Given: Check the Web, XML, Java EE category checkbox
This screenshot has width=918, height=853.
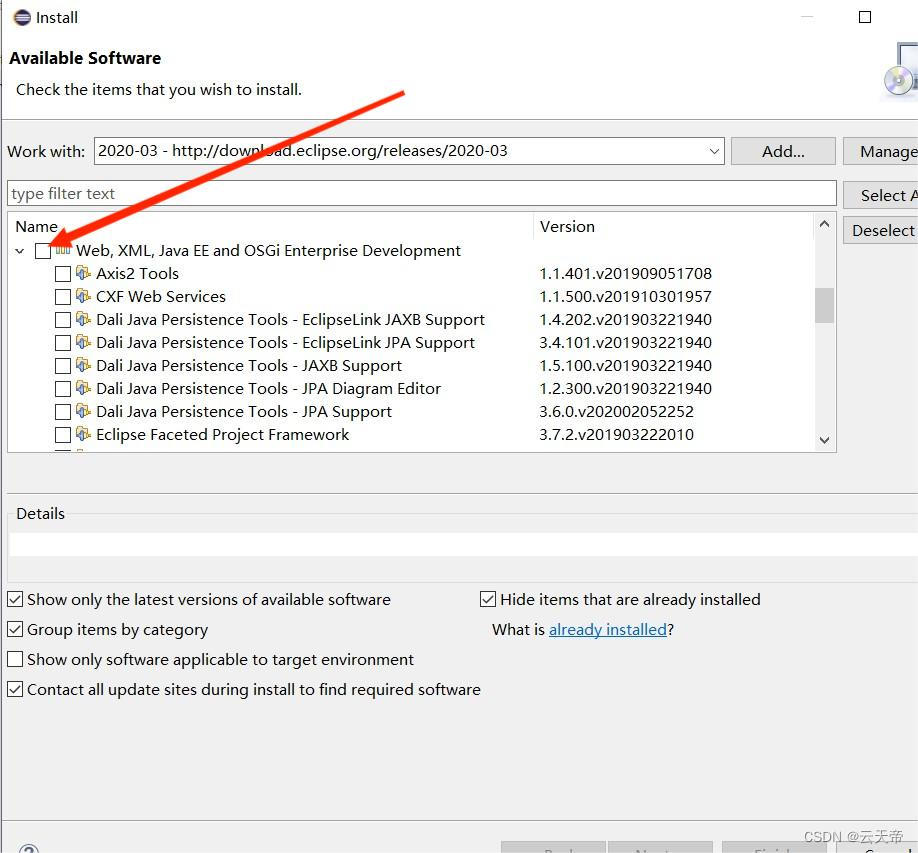Looking at the screenshot, I should click(x=43, y=251).
